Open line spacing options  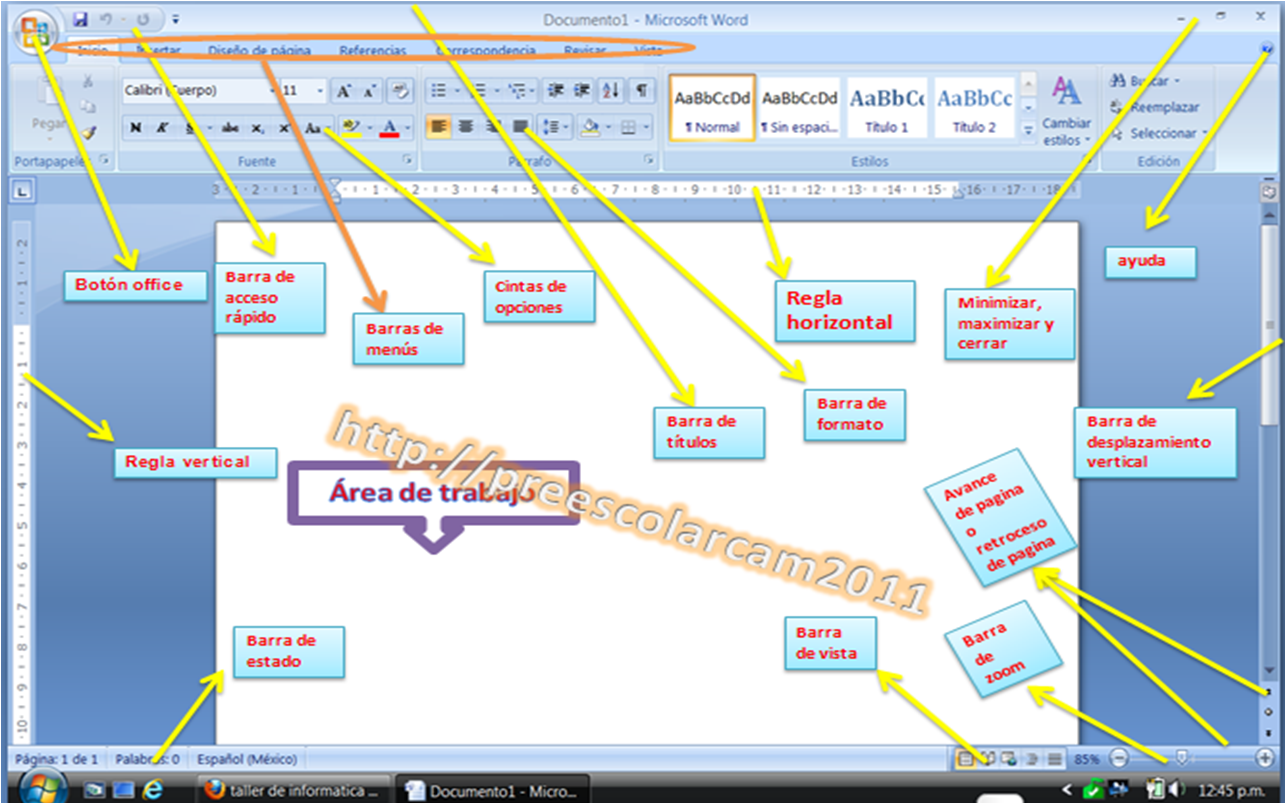pyautogui.click(x=553, y=127)
